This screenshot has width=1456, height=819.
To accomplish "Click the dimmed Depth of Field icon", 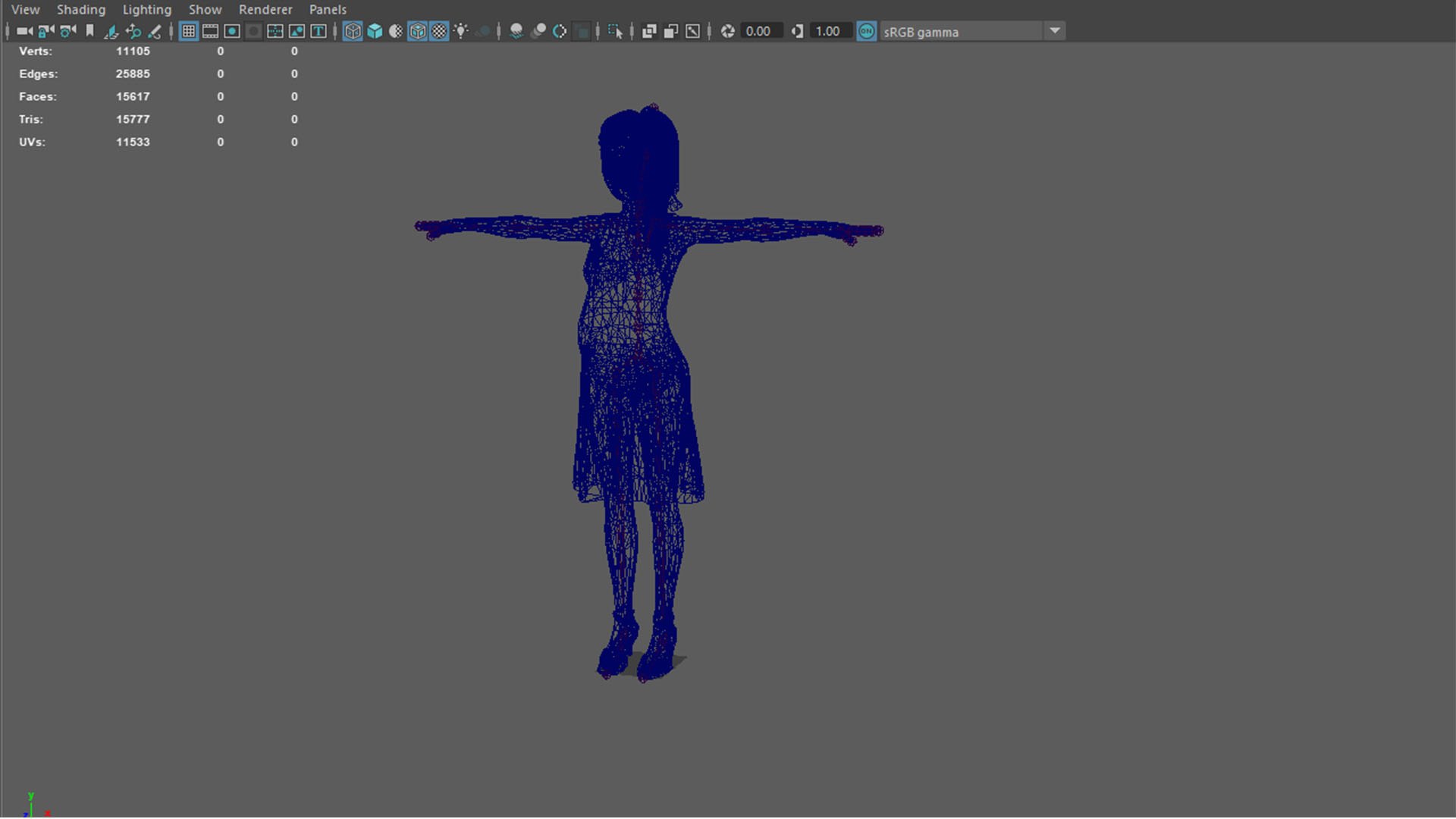I will click(x=582, y=31).
